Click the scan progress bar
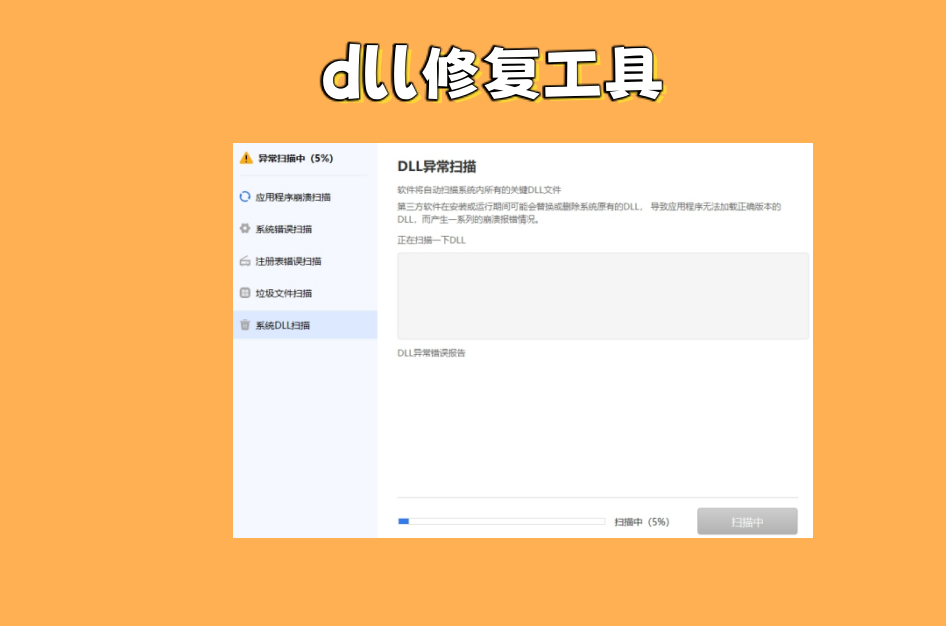The height and width of the screenshot is (626, 946). point(501,522)
